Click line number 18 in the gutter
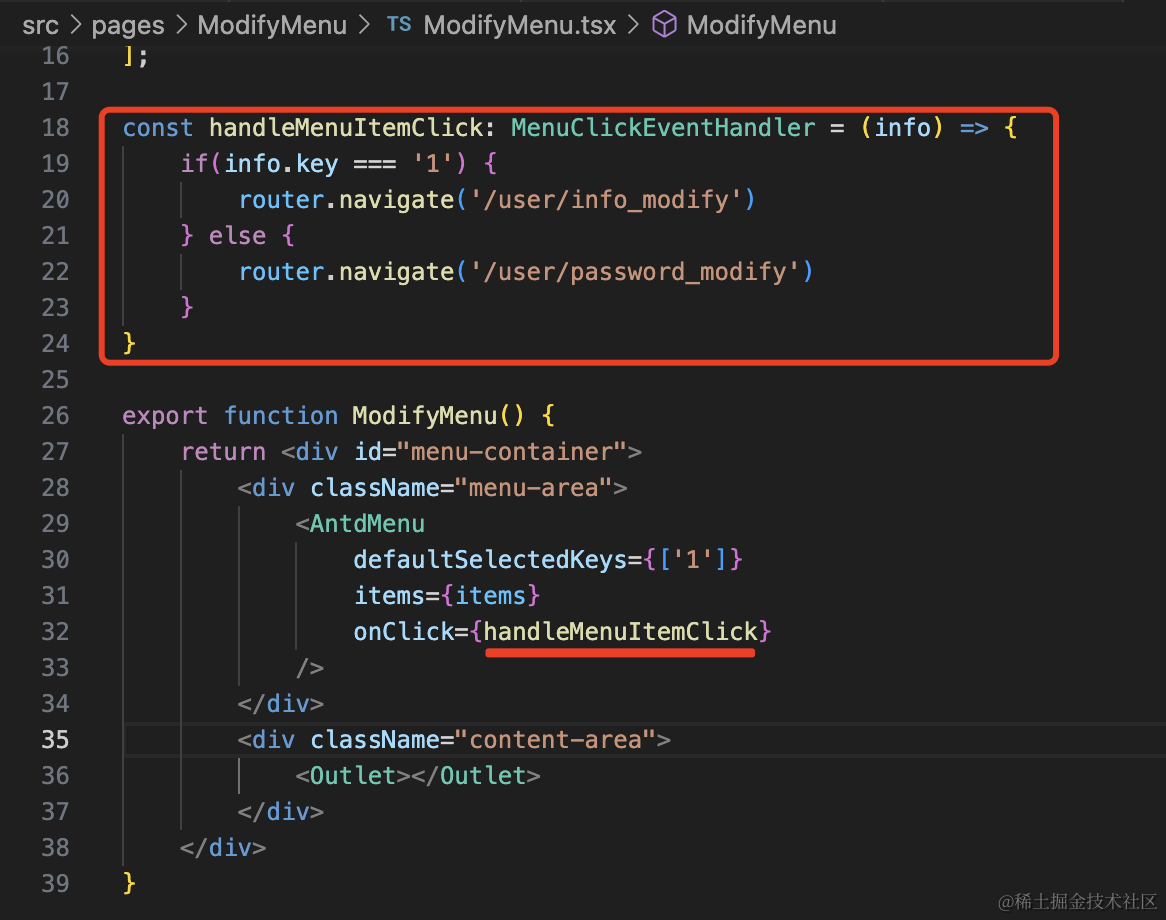 pyautogui.click(x=55, y=128)
